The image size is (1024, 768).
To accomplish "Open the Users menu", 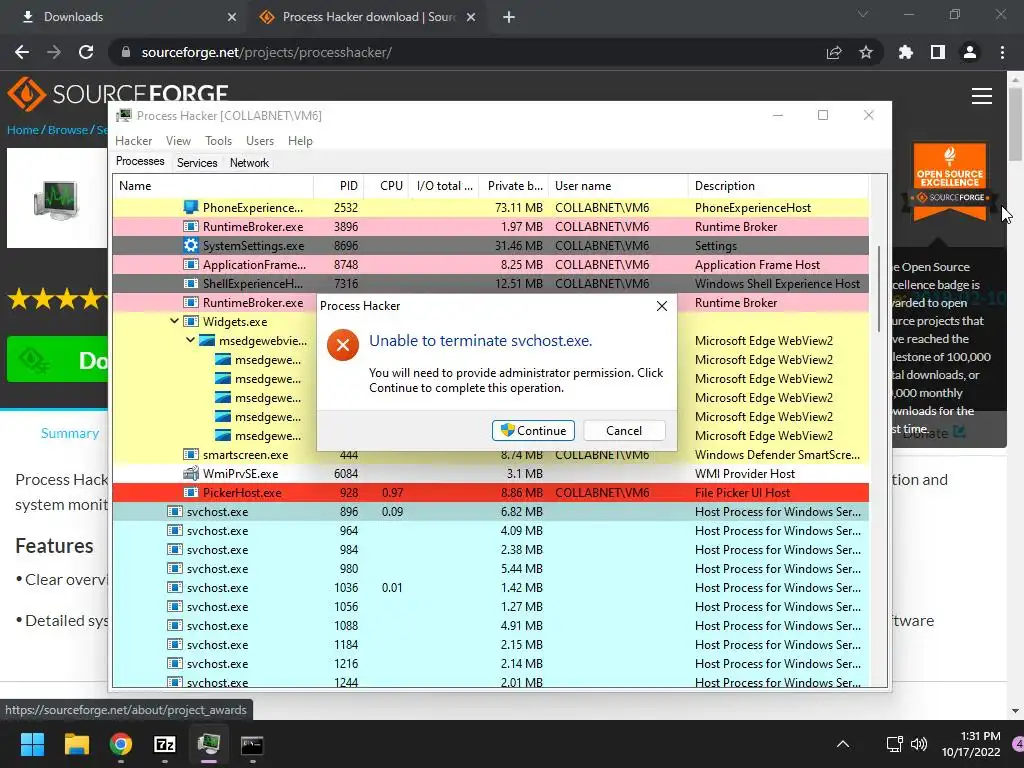I will pyautogui.click(x=260, y=140).
